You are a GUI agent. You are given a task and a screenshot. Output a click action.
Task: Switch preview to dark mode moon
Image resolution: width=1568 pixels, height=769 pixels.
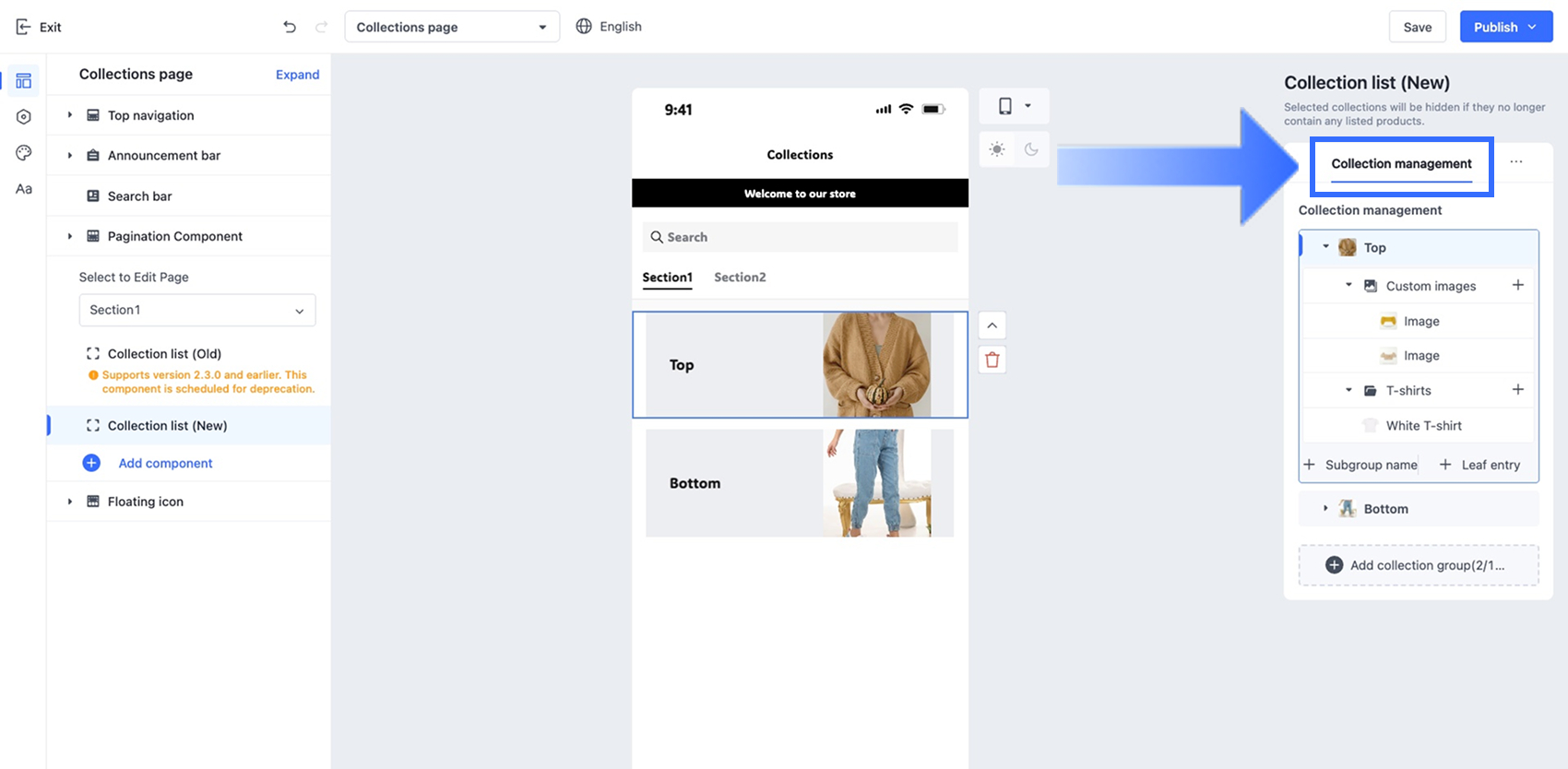click(x=1031, y=149)
